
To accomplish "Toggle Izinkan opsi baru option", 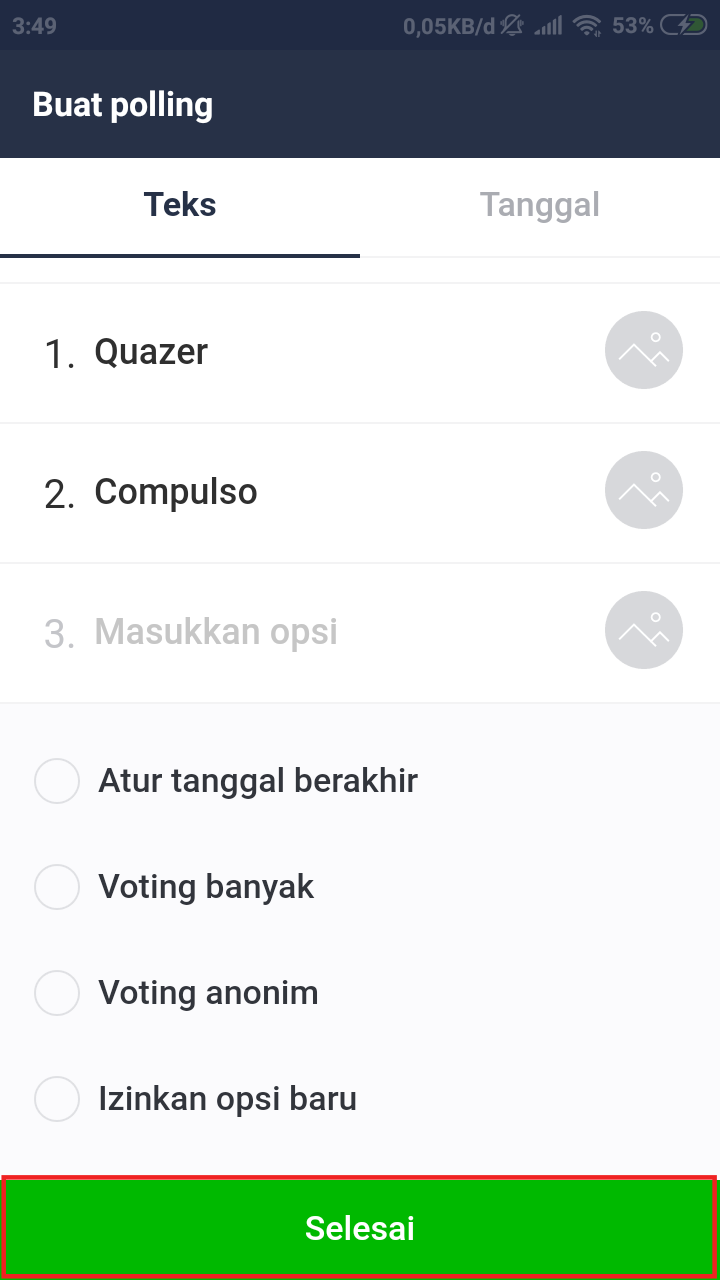I will 57,1099.
